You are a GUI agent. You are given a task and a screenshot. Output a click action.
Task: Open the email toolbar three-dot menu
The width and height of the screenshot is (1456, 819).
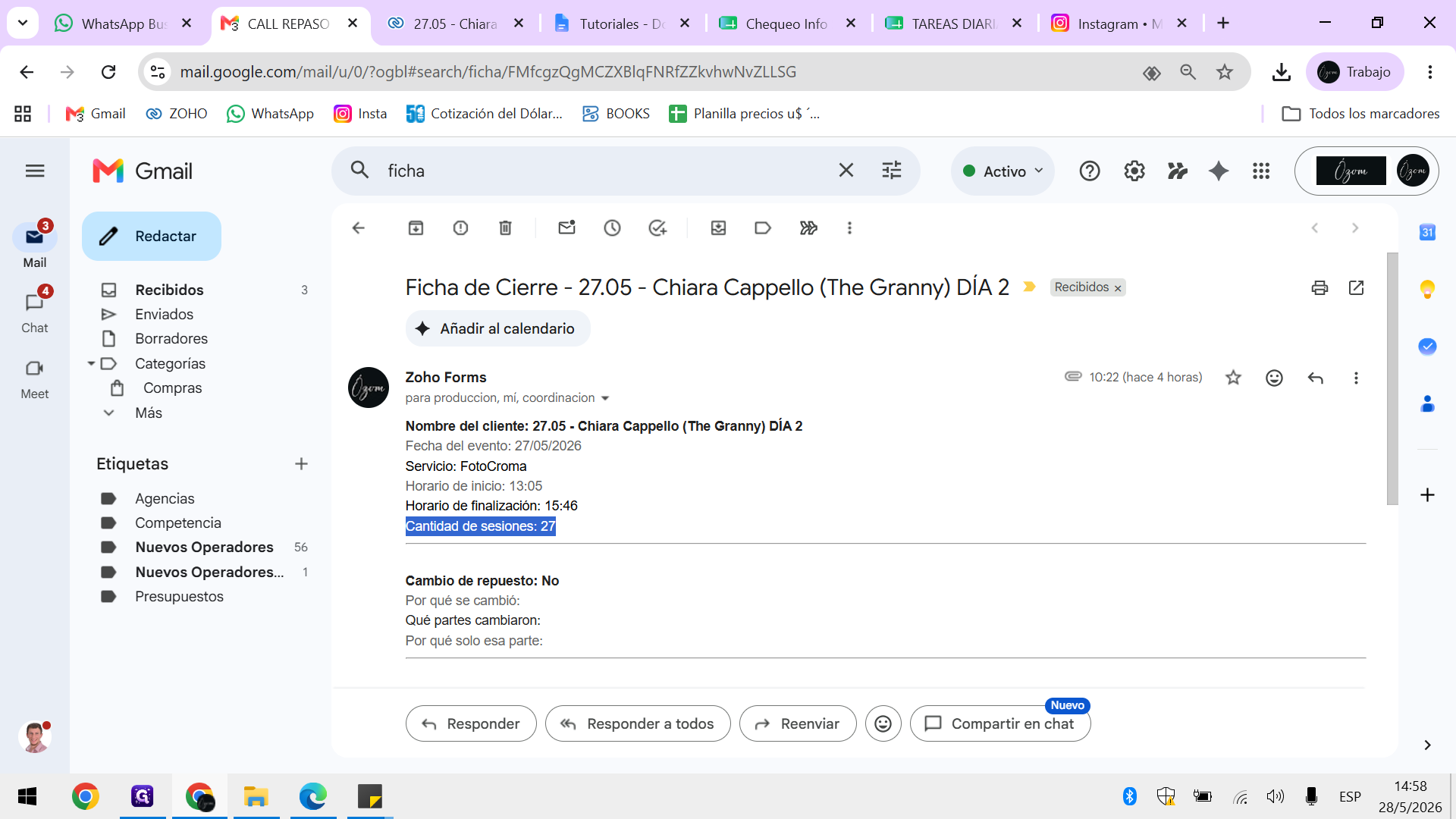849,228
